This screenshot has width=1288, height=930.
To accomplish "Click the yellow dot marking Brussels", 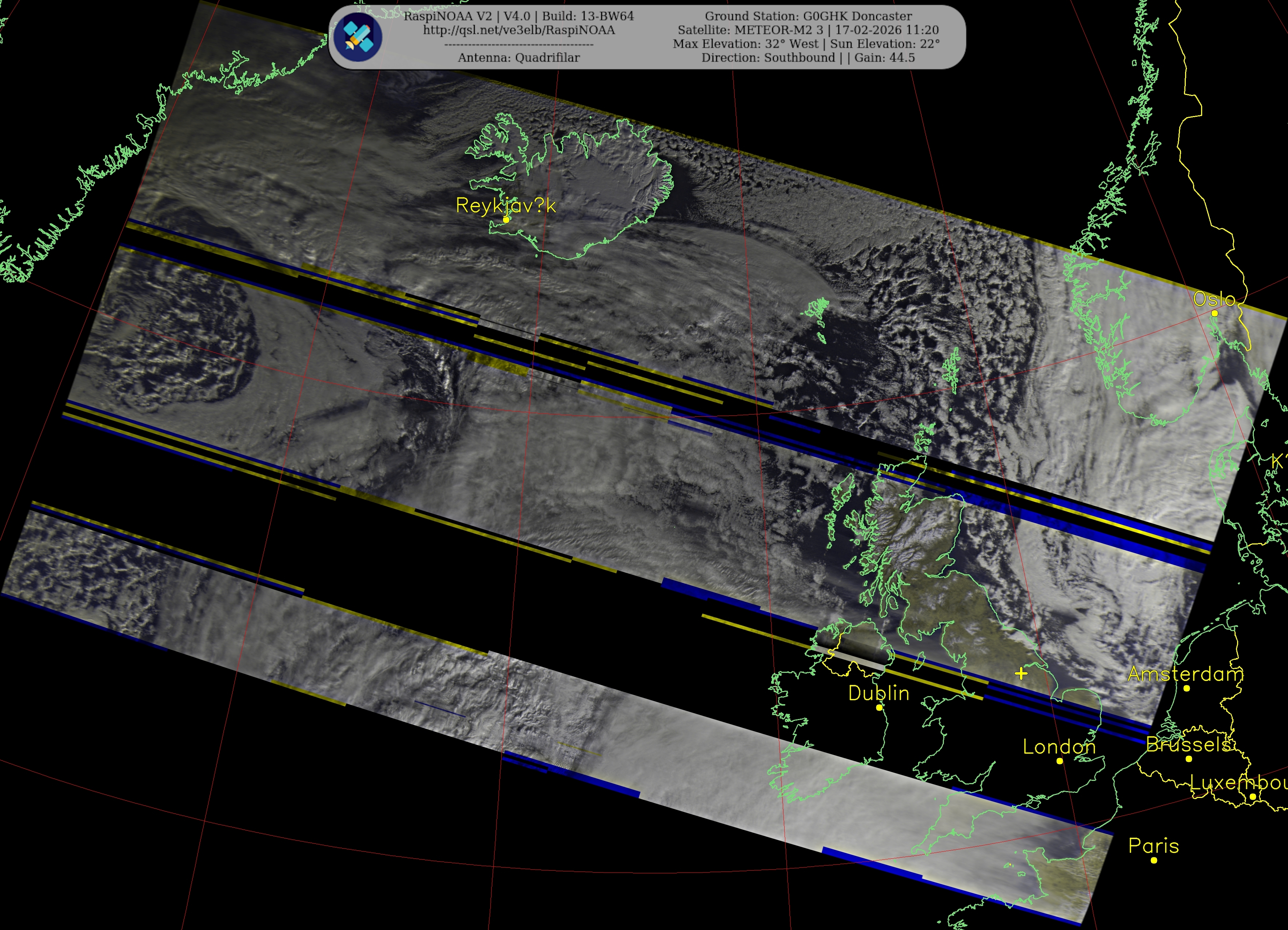I will click(x=1189, y=759).
